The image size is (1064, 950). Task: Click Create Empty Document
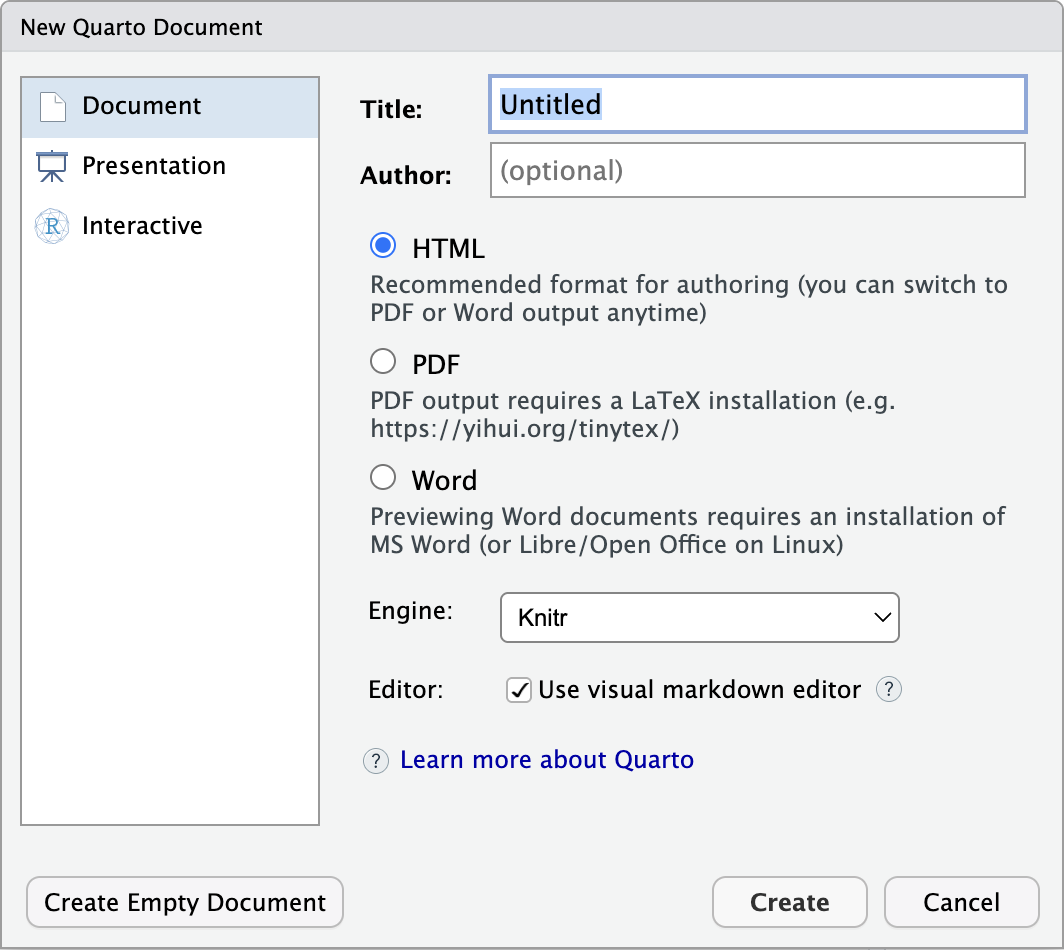tap(184, 901)
